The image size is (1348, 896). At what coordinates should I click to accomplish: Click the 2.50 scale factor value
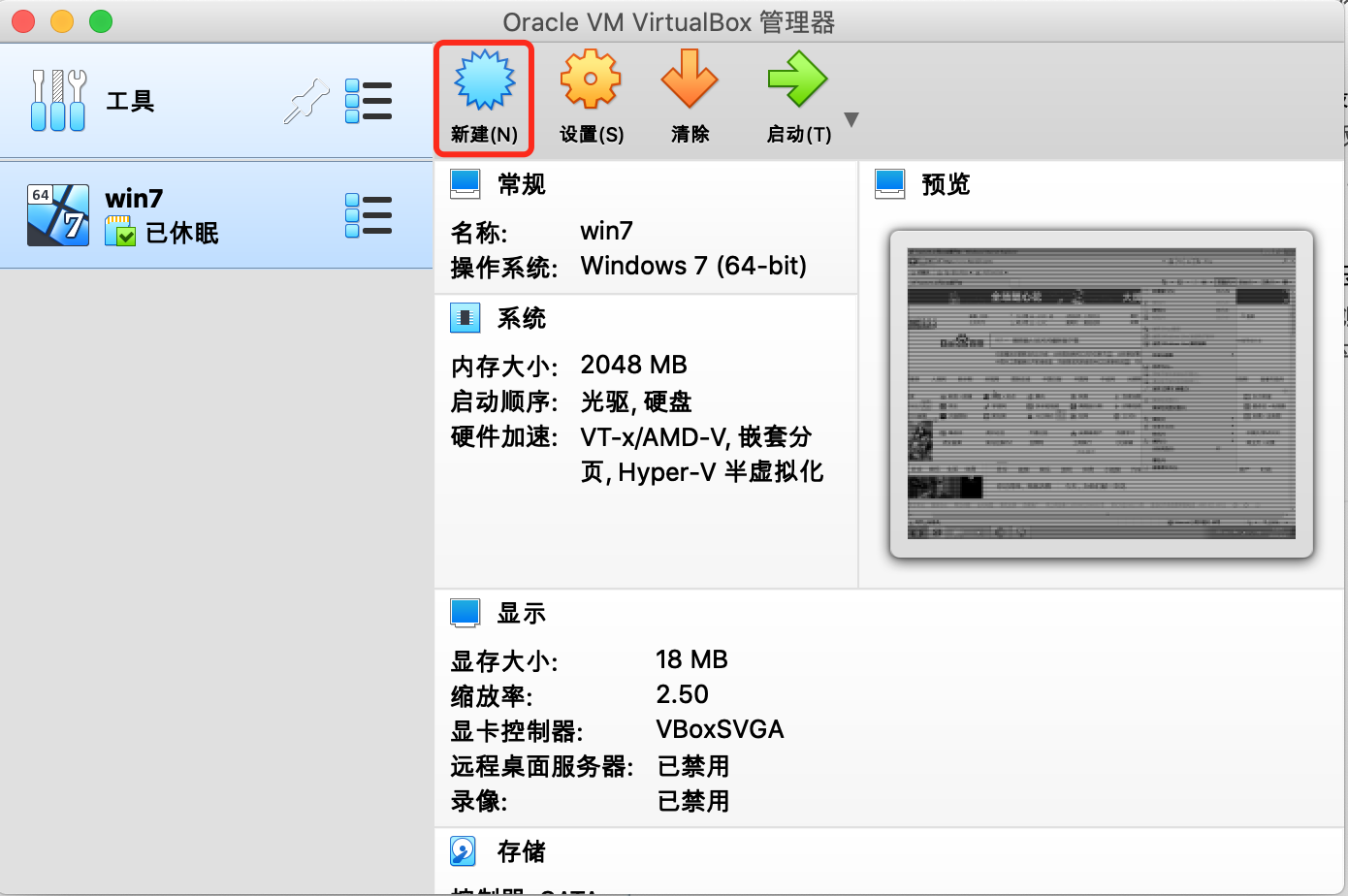pos(682,694)
